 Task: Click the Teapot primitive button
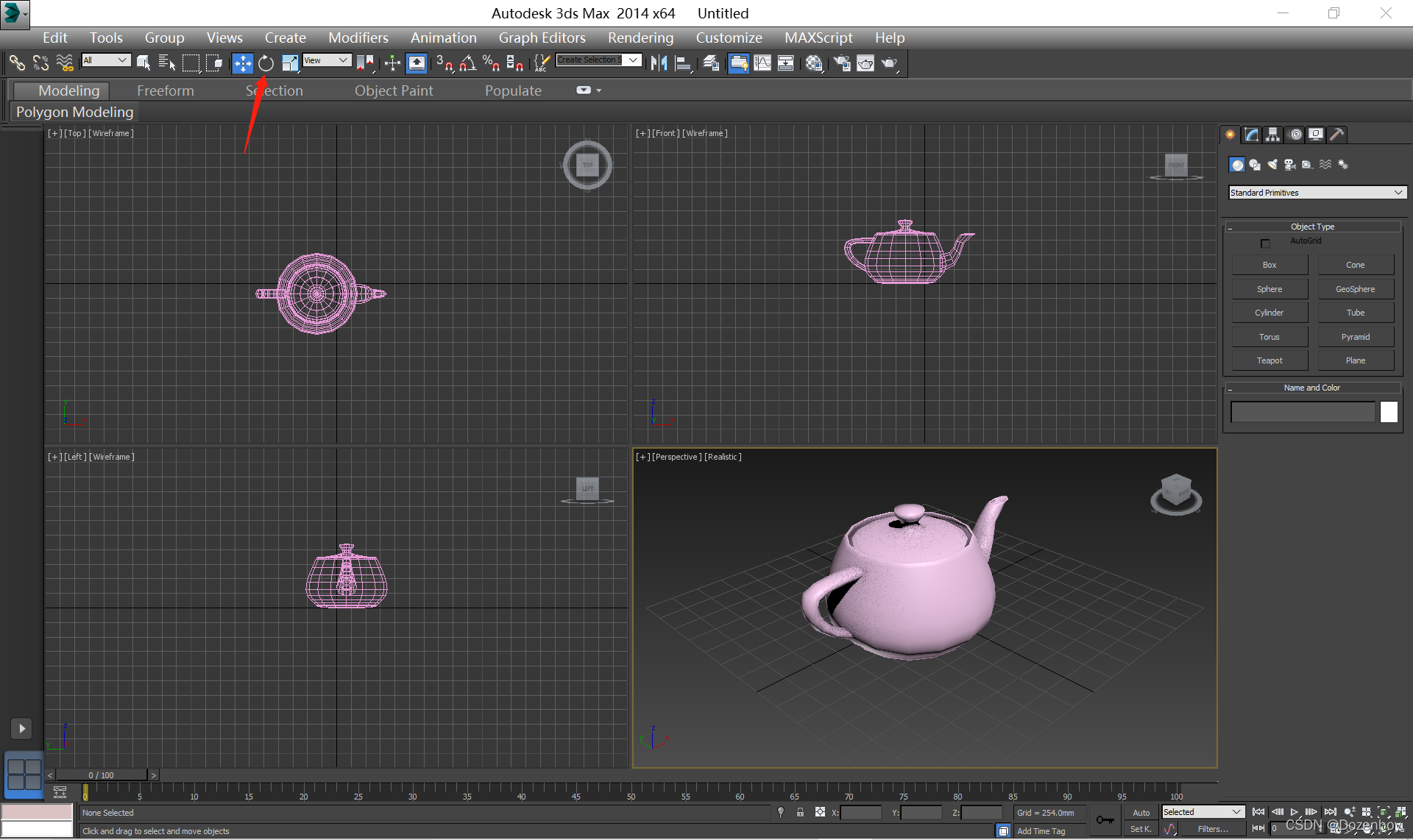click(x=1269, y=360)
